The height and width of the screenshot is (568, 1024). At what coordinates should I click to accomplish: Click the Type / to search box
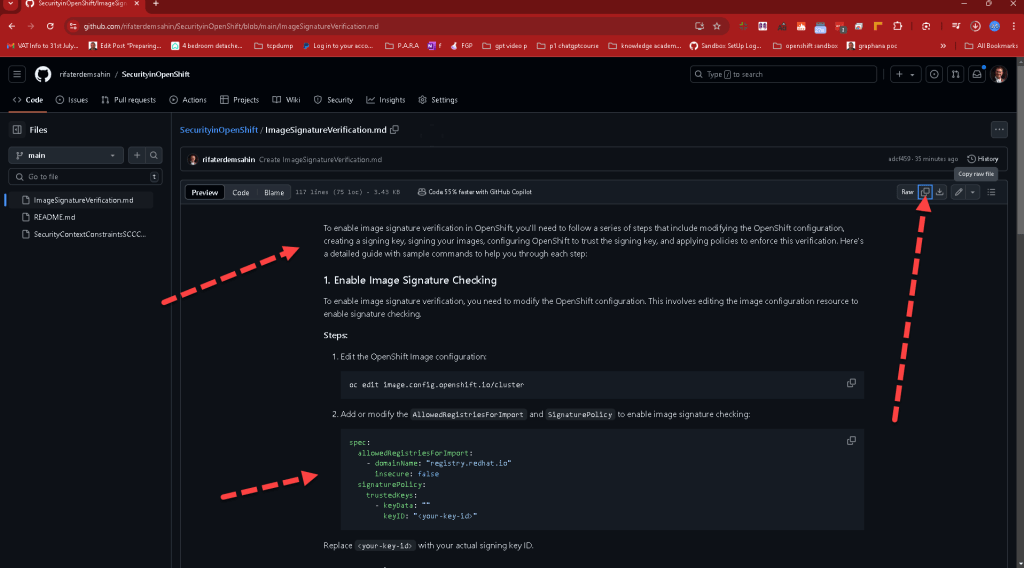783,74
